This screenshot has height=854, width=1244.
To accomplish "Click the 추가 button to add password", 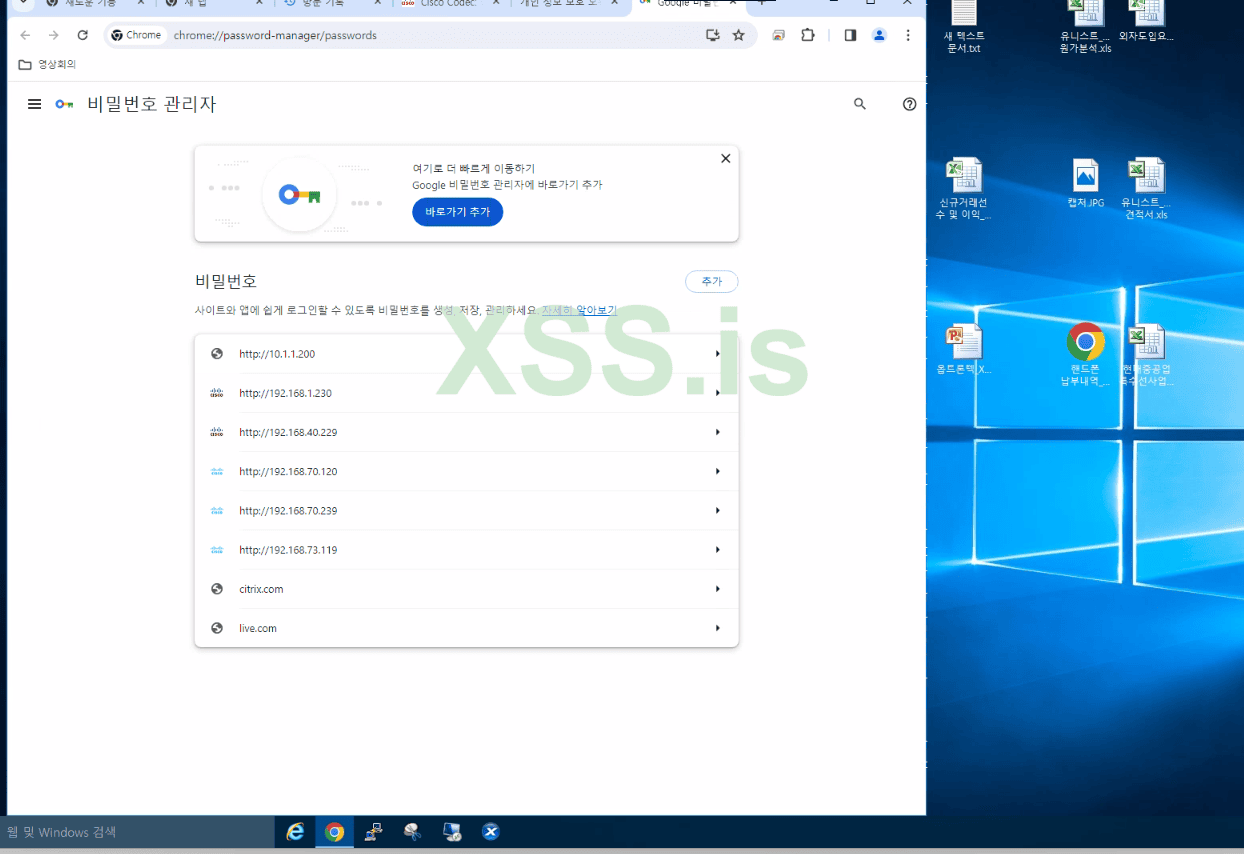I will point(712,282).
